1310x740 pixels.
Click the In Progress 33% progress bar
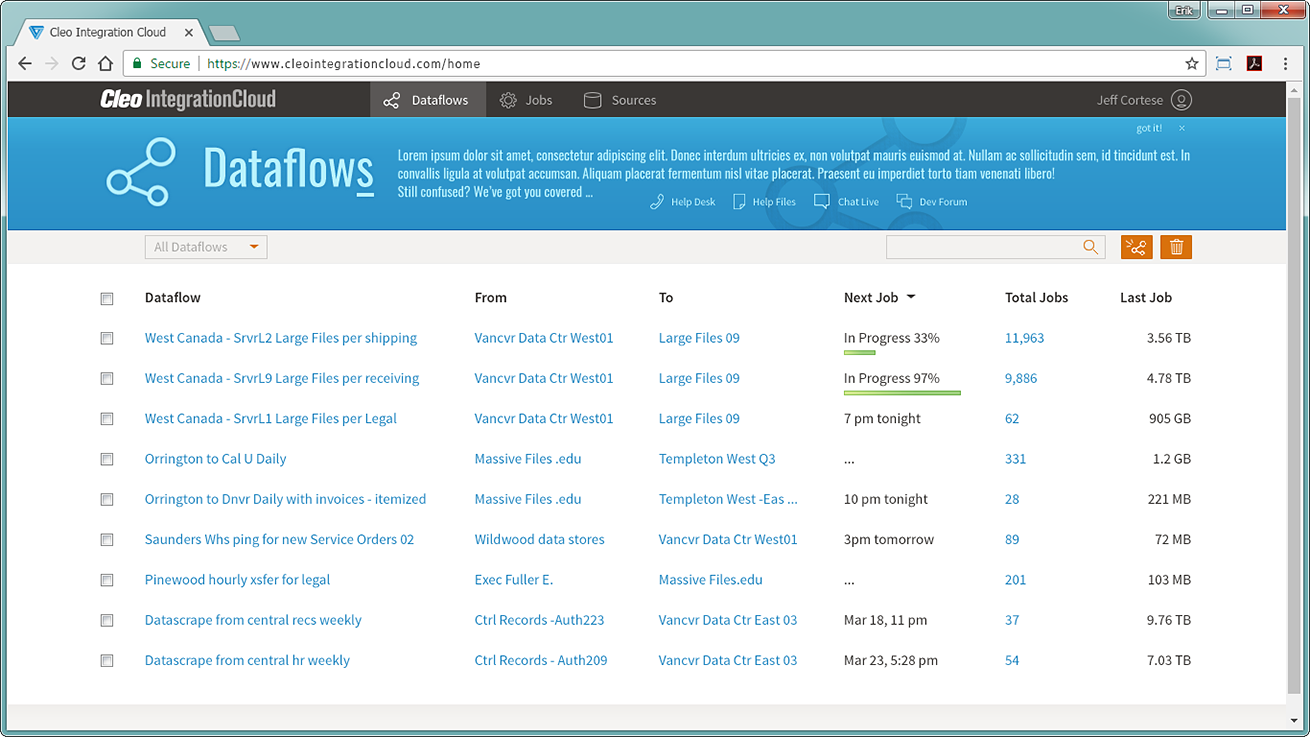[x=860, y=352]
